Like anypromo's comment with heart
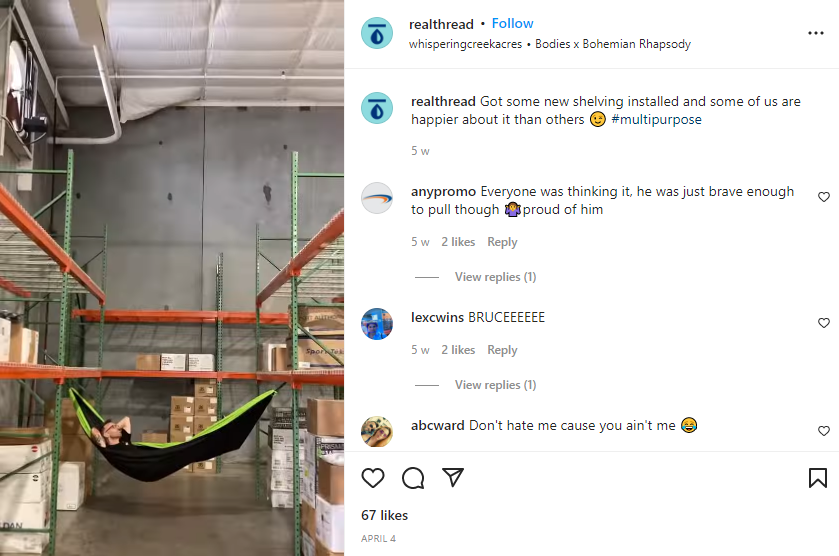The width and height of the screenshot is (839, 556). coord(824,197)
